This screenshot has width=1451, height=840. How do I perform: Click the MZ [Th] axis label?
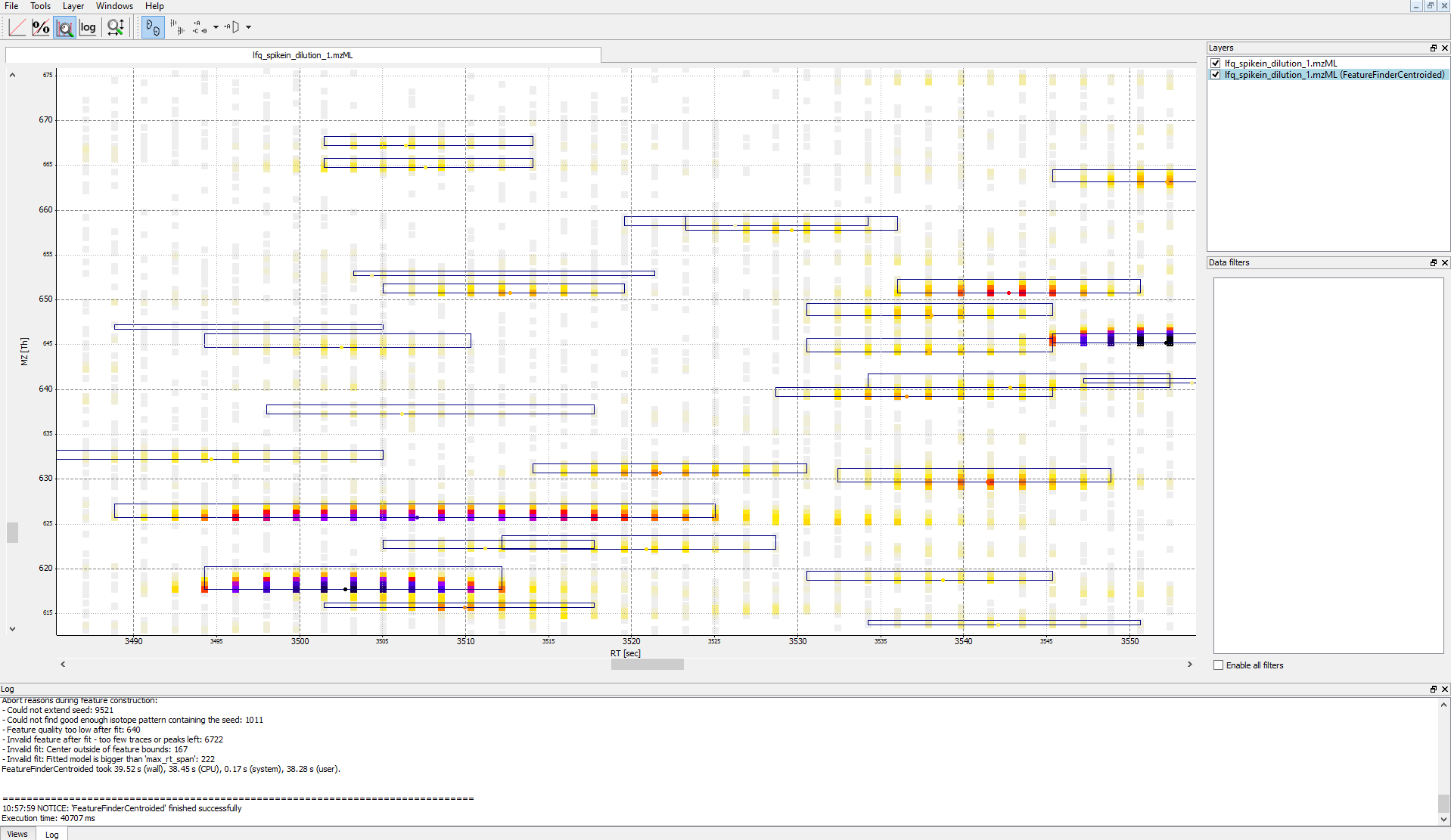[x=24, y=352]
